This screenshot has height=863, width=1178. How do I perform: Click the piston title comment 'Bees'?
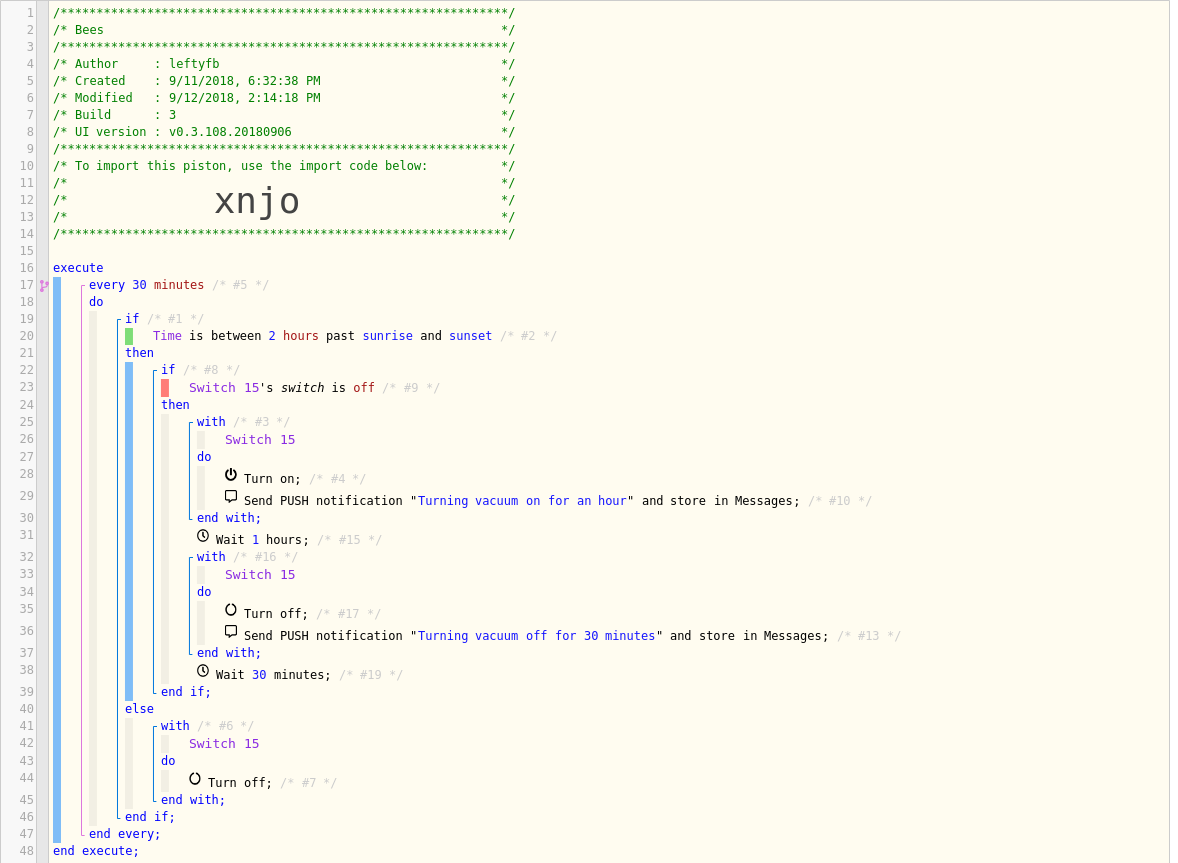pyautogui.click(x=89, y=30)
